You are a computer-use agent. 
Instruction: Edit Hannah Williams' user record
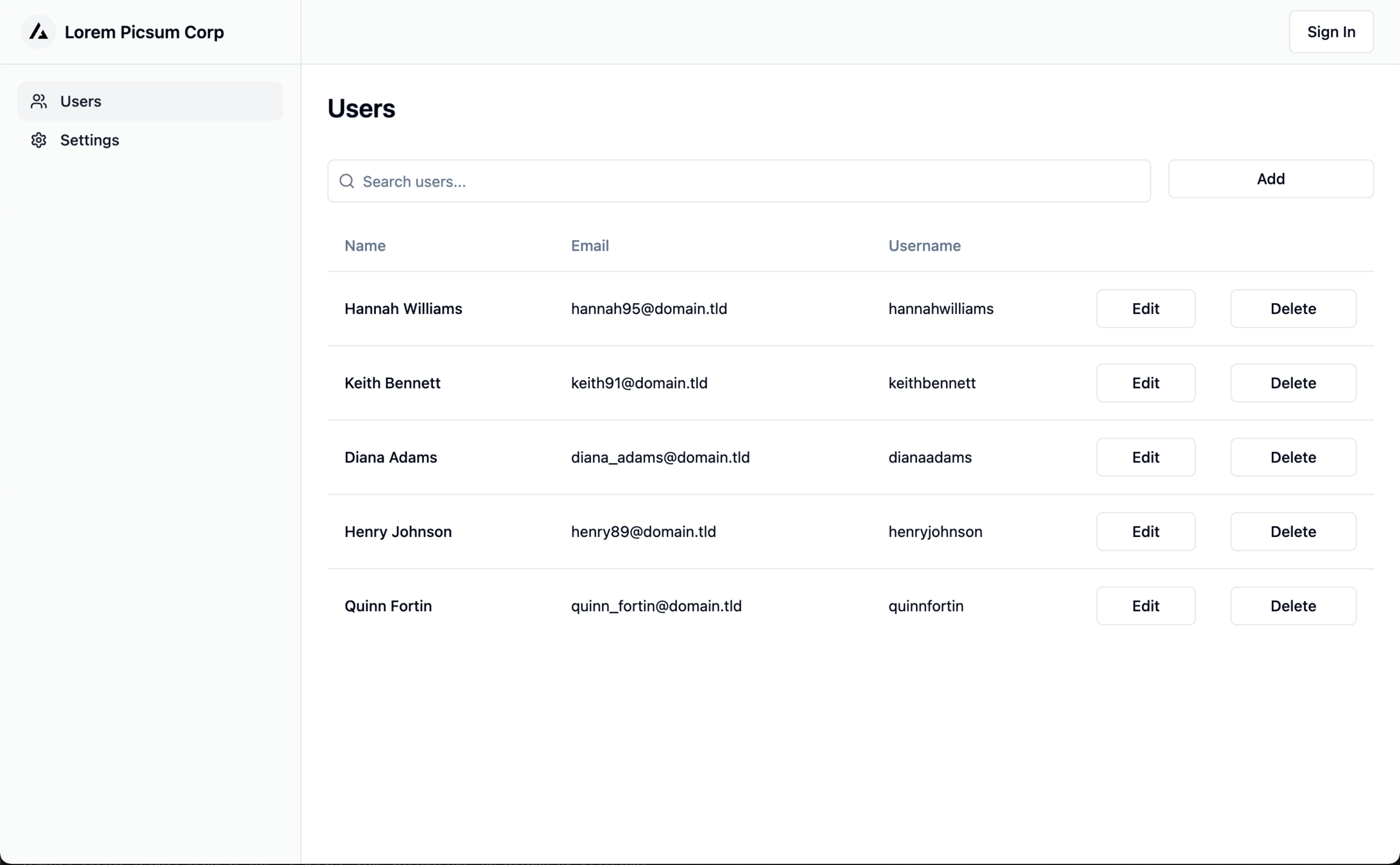(x=1145, y=309)
